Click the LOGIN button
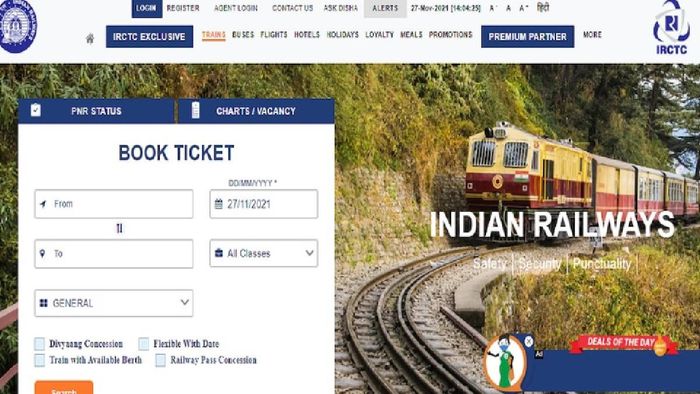Image resolution: width=700 pixels, height=394 pixels. coord(147,8)
